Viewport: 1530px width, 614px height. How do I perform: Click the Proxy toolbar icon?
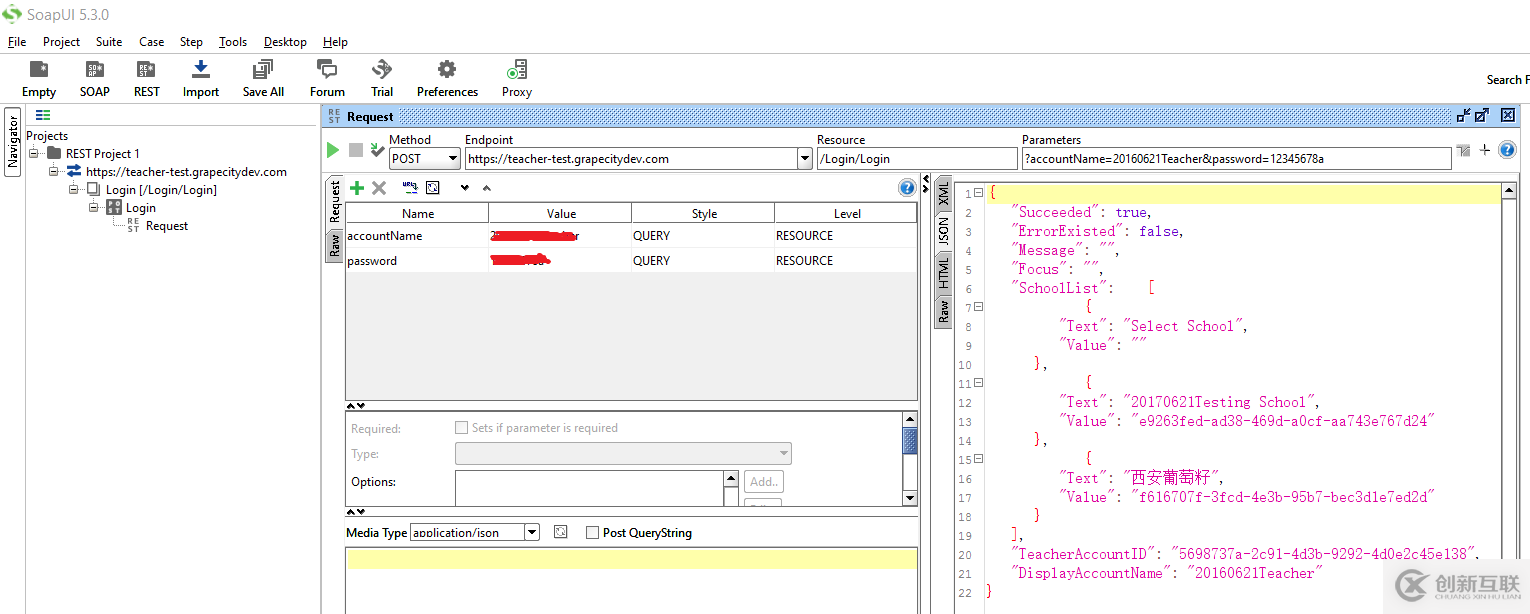pyautogui.click(x=516, y=79)
